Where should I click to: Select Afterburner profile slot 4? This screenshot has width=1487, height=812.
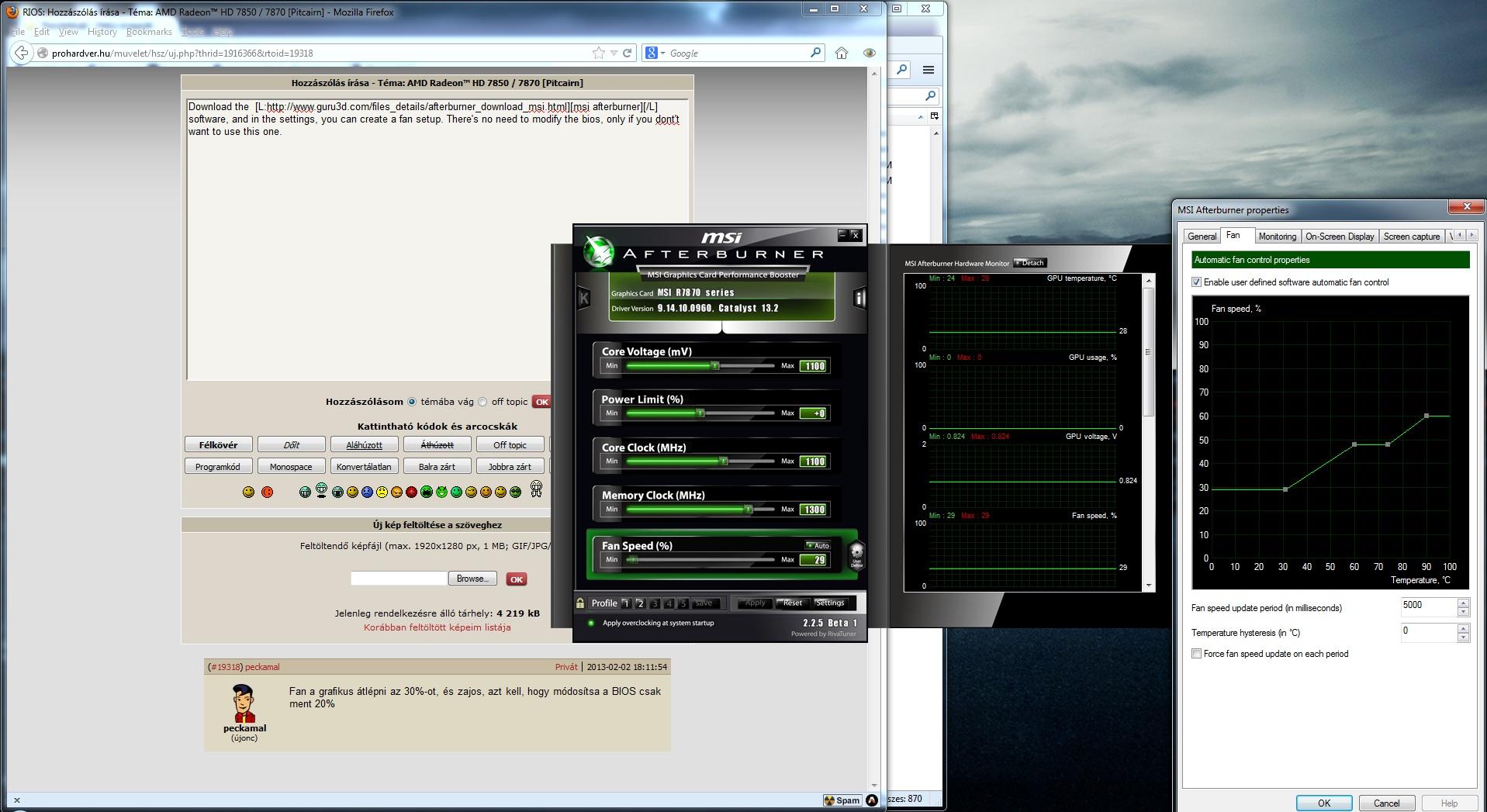(669, 603)
